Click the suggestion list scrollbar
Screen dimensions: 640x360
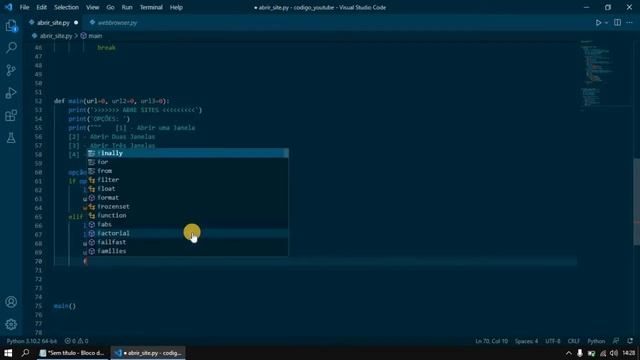[286, 153]
